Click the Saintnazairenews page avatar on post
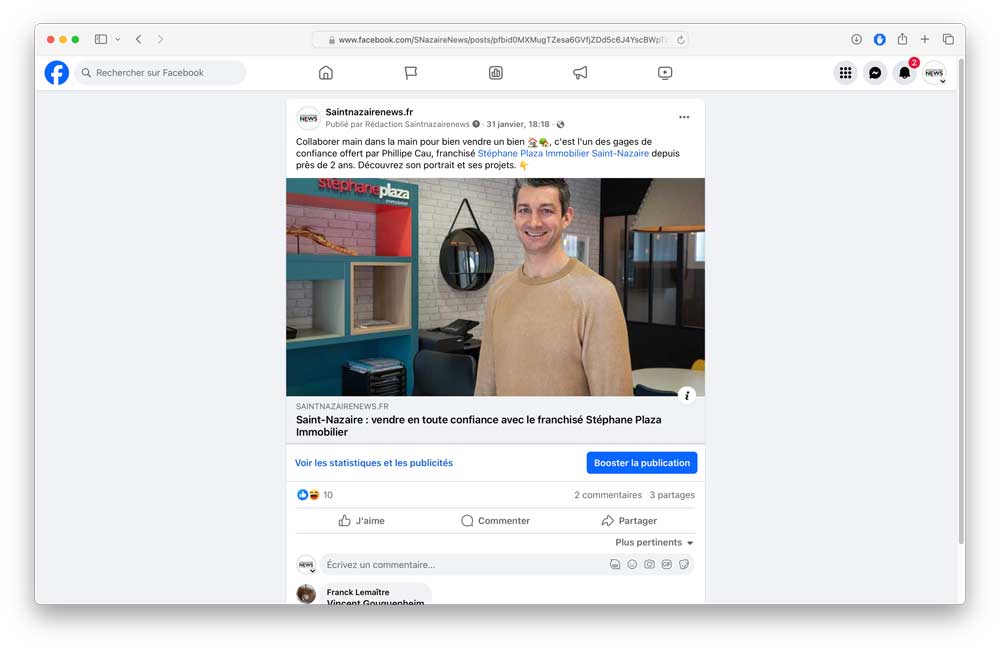 (308, 118)
